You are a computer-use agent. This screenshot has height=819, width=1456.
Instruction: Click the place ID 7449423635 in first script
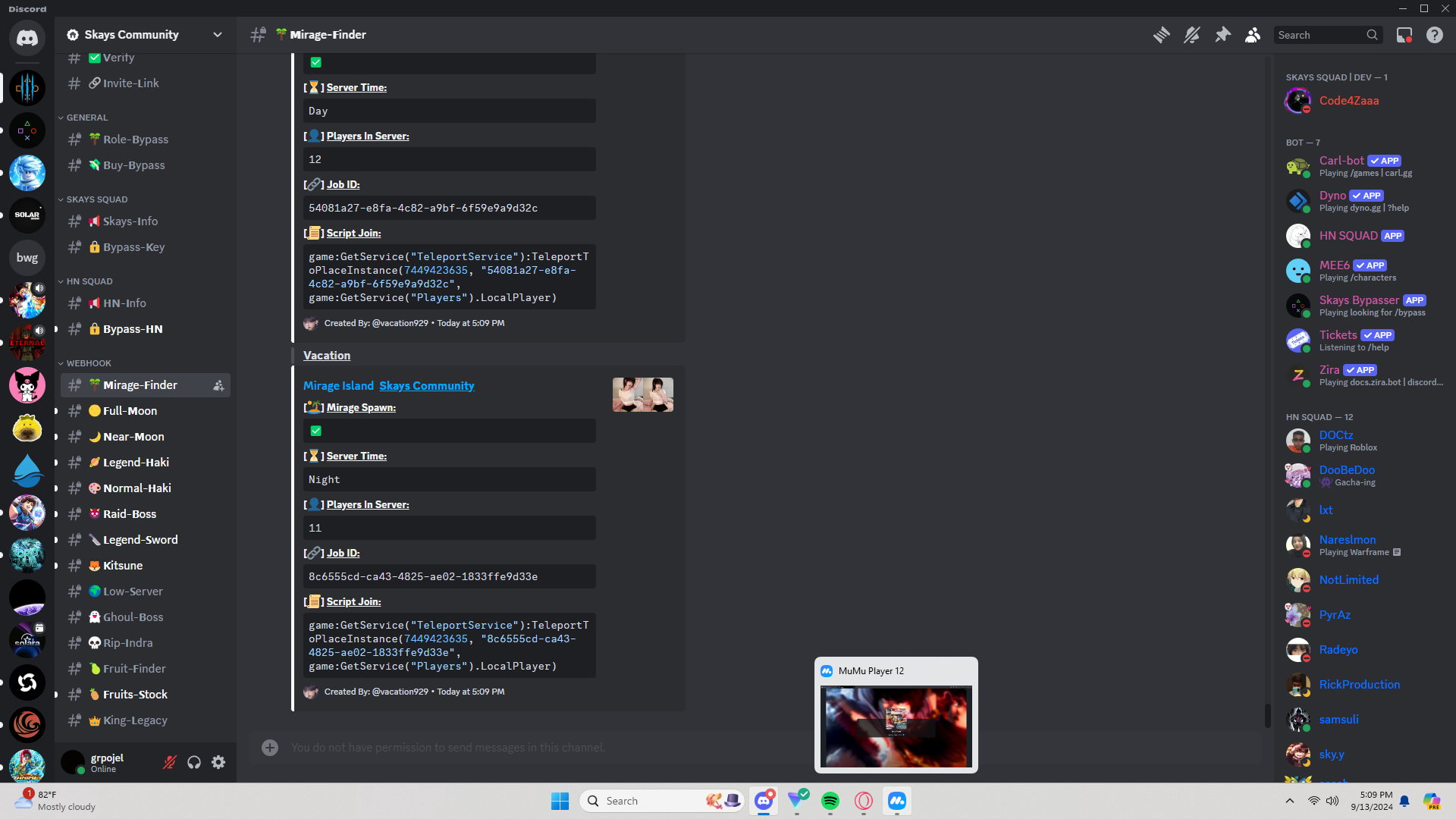(x=436, y=271)
